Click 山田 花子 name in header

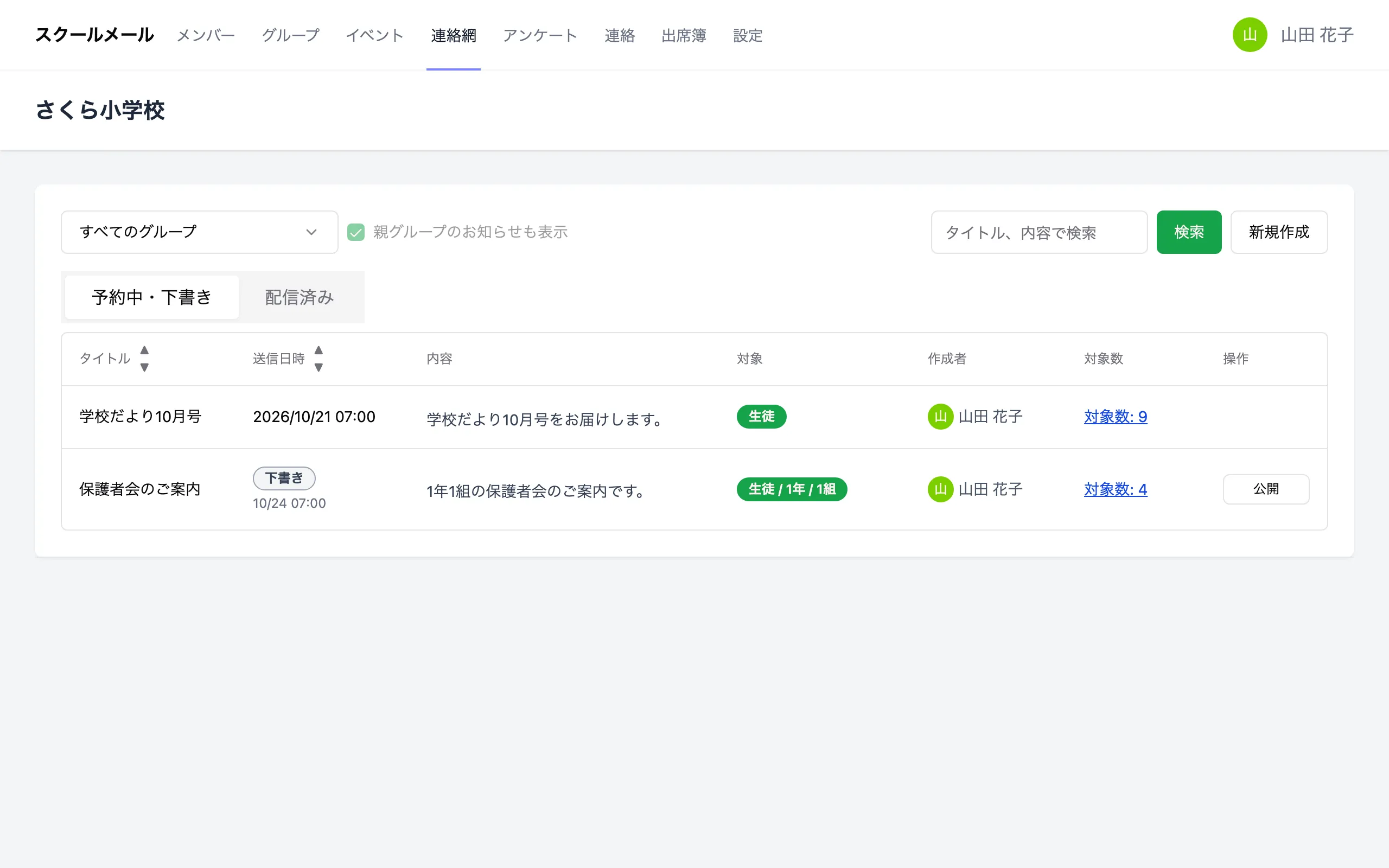point(1317,35)
